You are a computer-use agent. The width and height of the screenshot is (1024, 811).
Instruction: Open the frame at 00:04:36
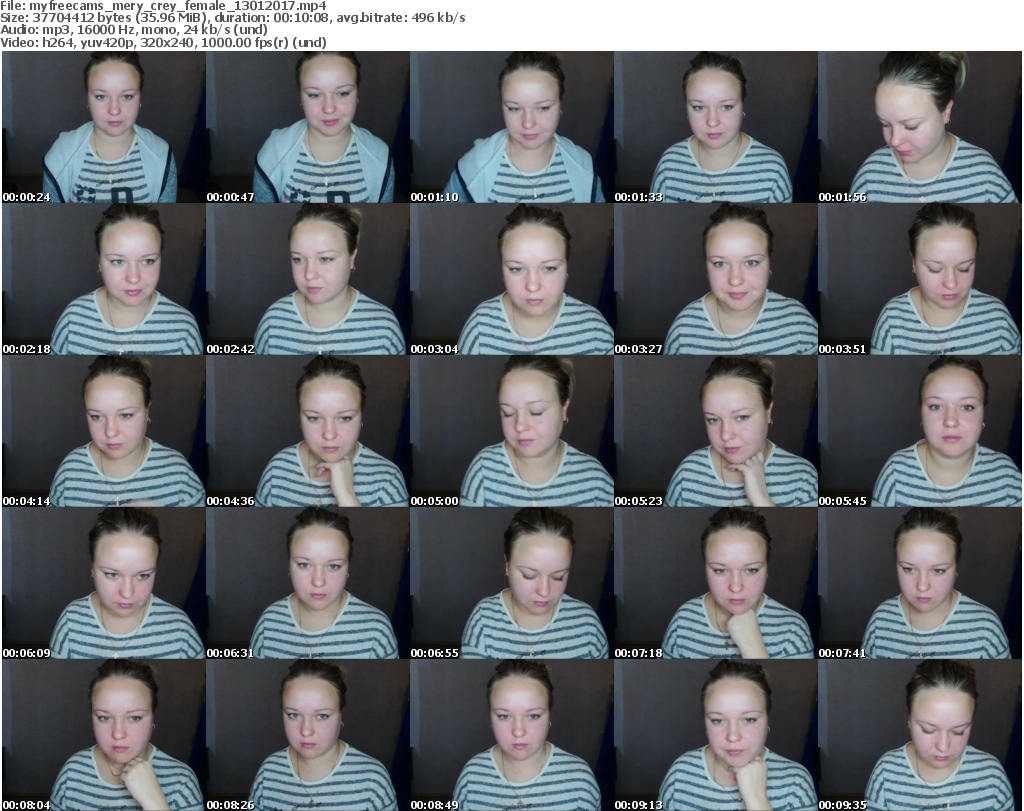coord(308,432)
